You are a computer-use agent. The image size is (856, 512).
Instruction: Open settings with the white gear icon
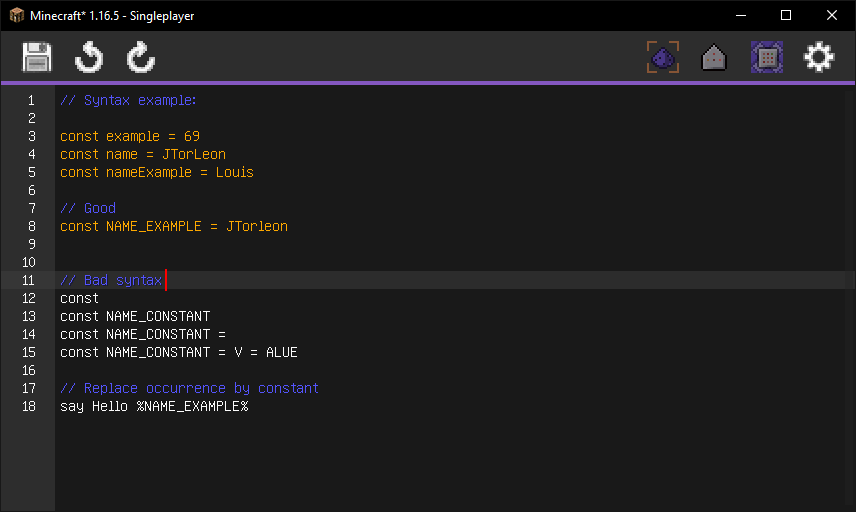point(819,57)
